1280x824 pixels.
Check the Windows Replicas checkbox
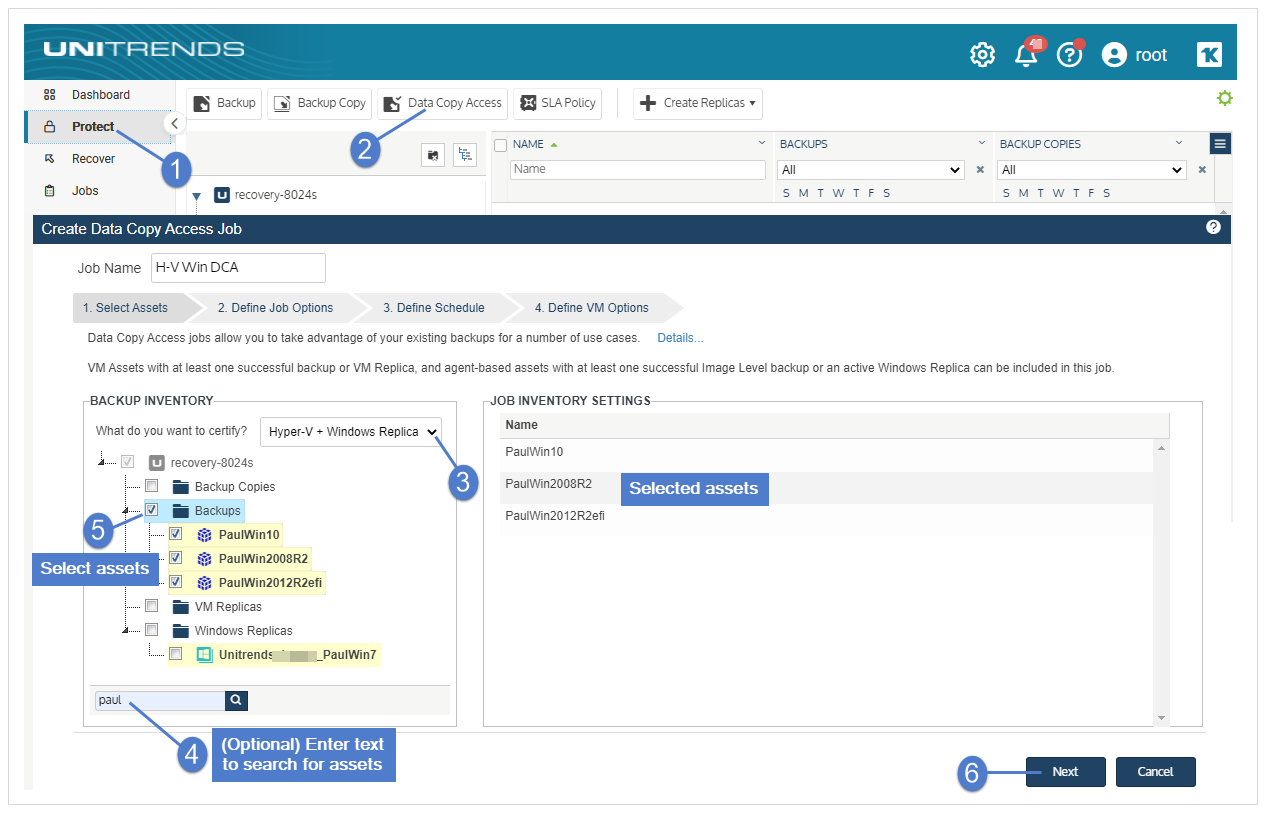(x=151, y=630)
